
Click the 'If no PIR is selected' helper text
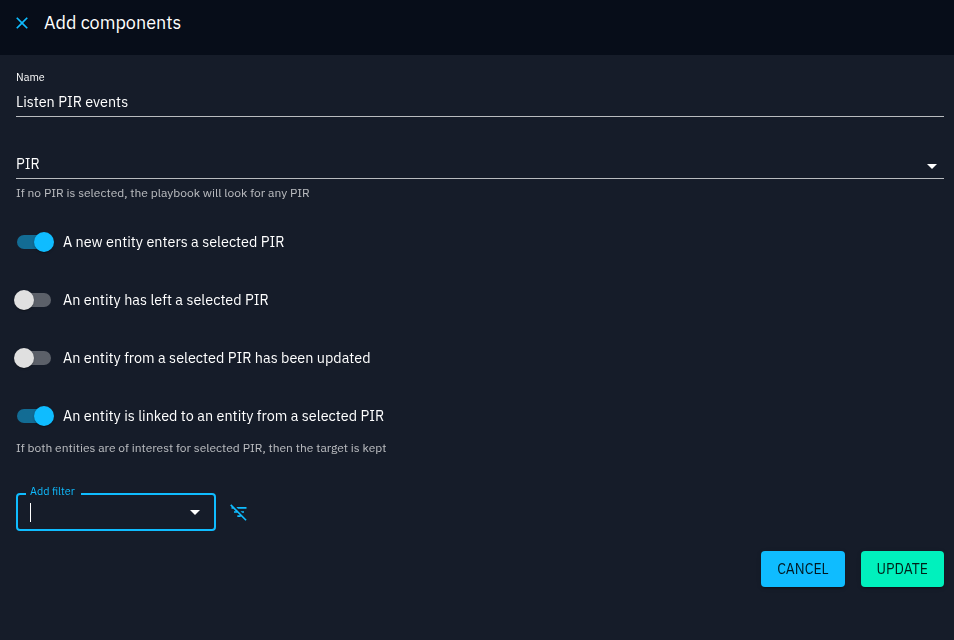(162, 193)
